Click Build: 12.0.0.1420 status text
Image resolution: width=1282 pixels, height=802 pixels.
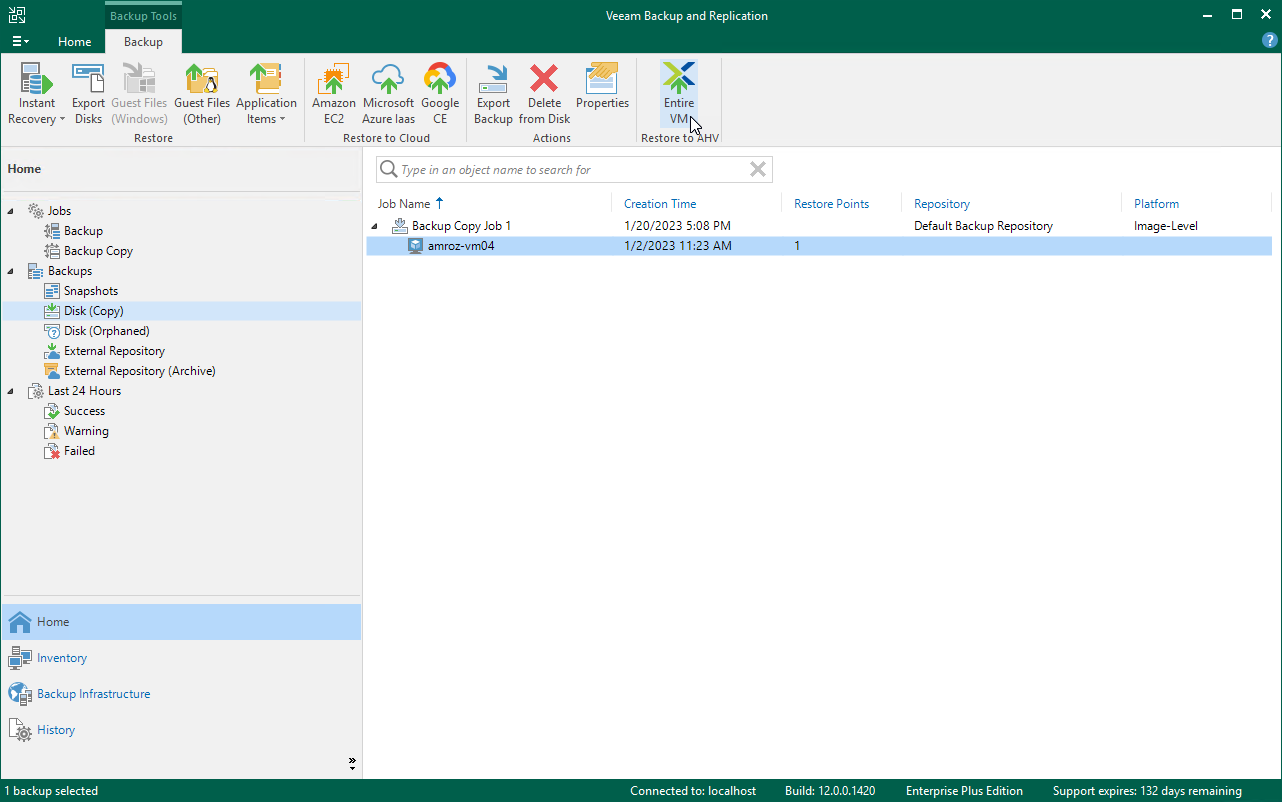[830, 791]
